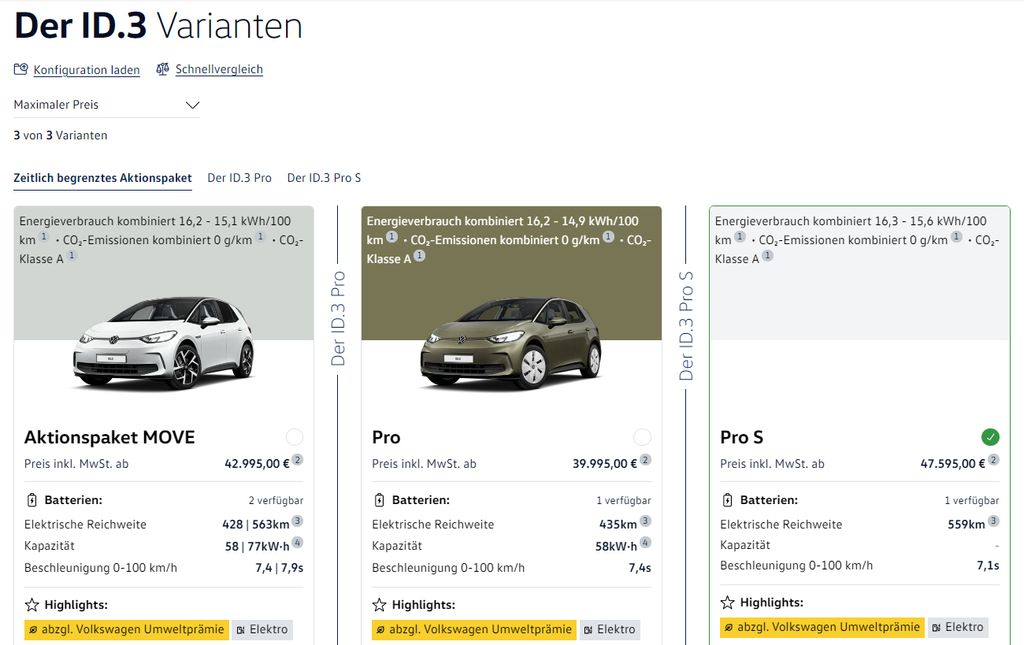
Task: Click the folder icon beside Konfiguration laden
Action: pyautogui.click(x=20, y=68)
